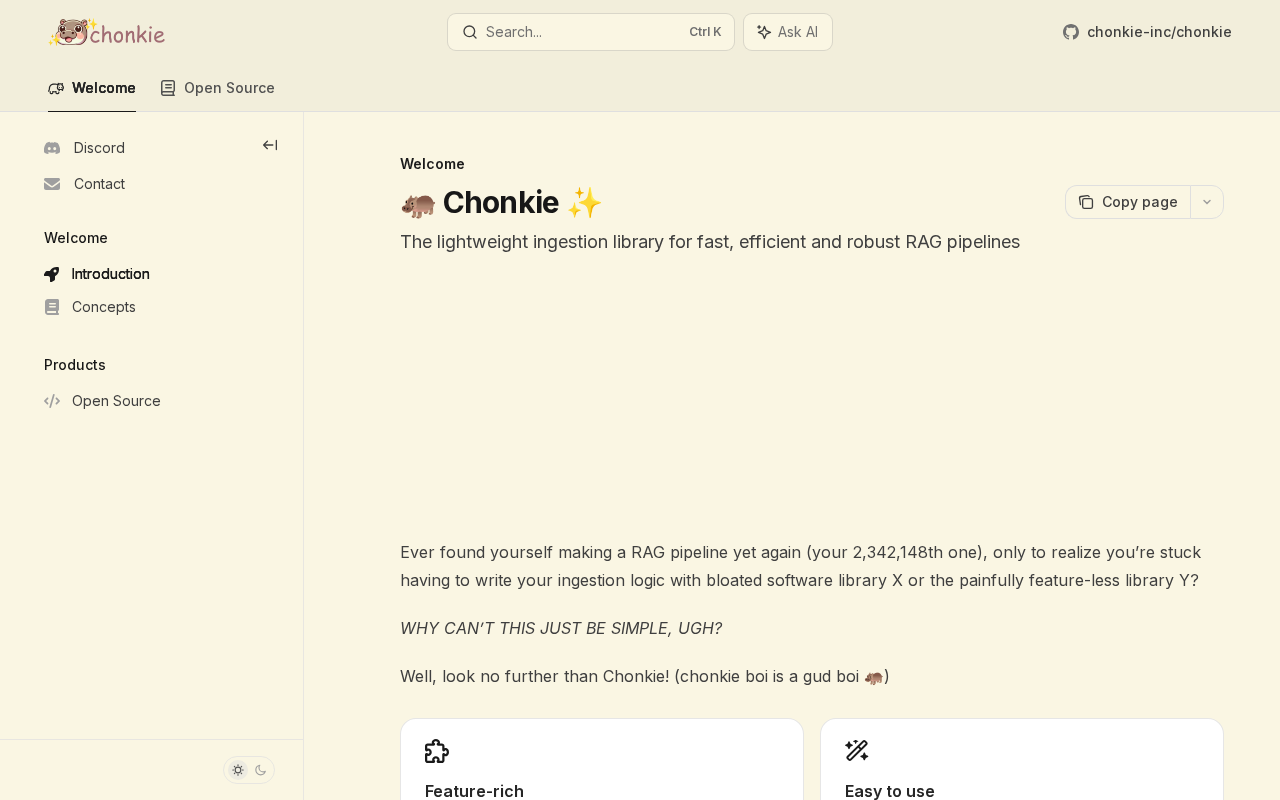Click the Open Source code icon
This screenshot has height=800, width=1280.
click(x=52, y=401)
